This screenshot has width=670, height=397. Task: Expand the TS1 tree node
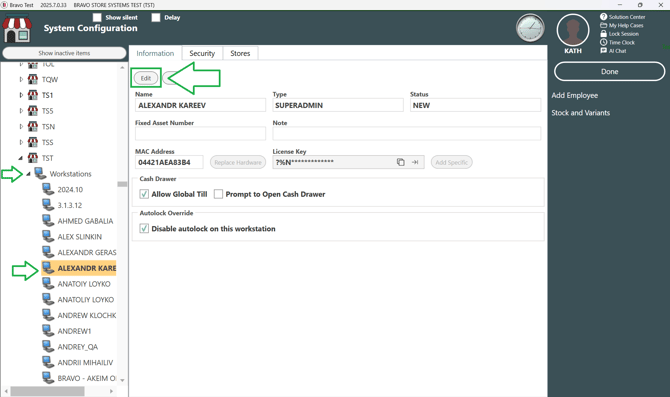(21, 95)
